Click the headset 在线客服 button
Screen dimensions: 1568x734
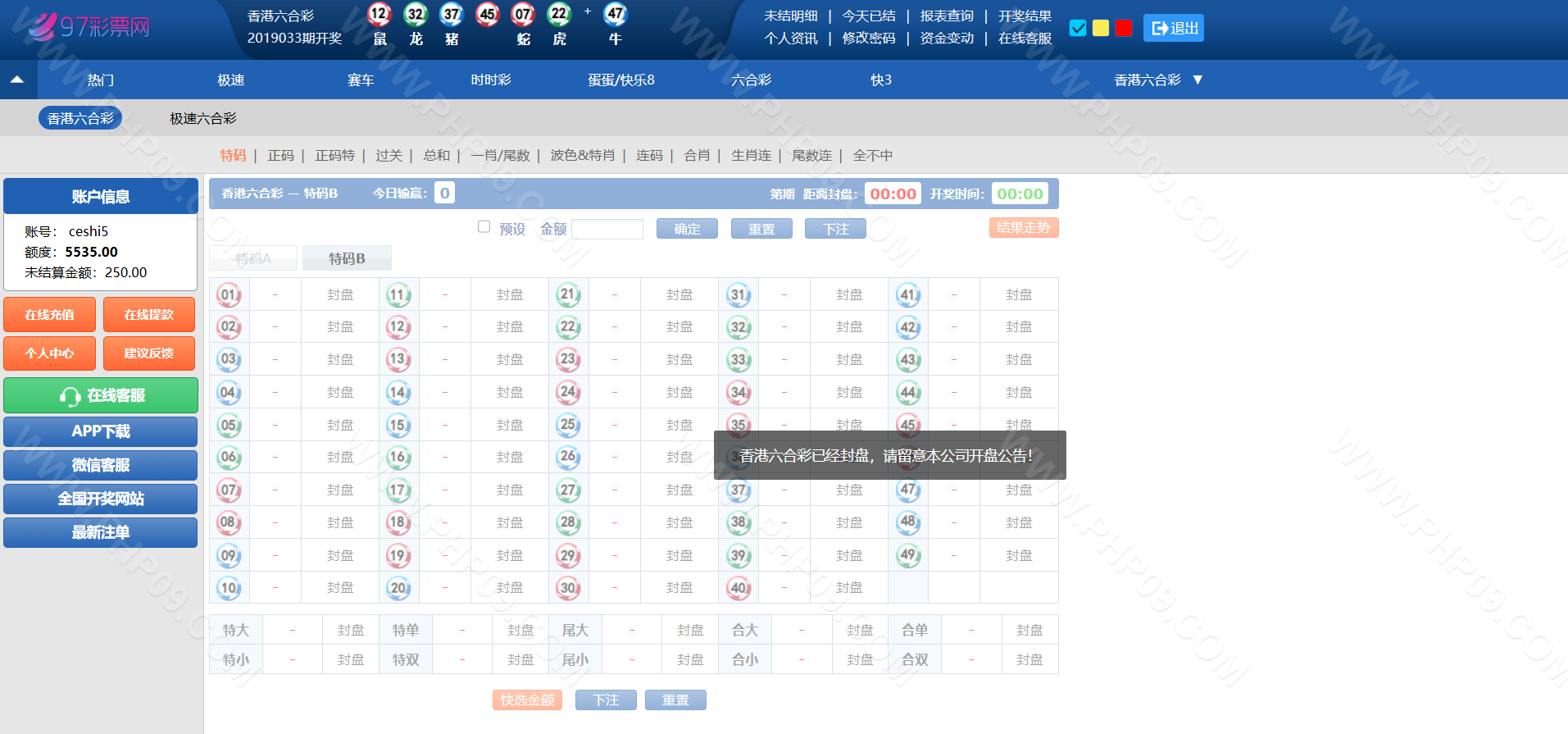coord(101,395)
